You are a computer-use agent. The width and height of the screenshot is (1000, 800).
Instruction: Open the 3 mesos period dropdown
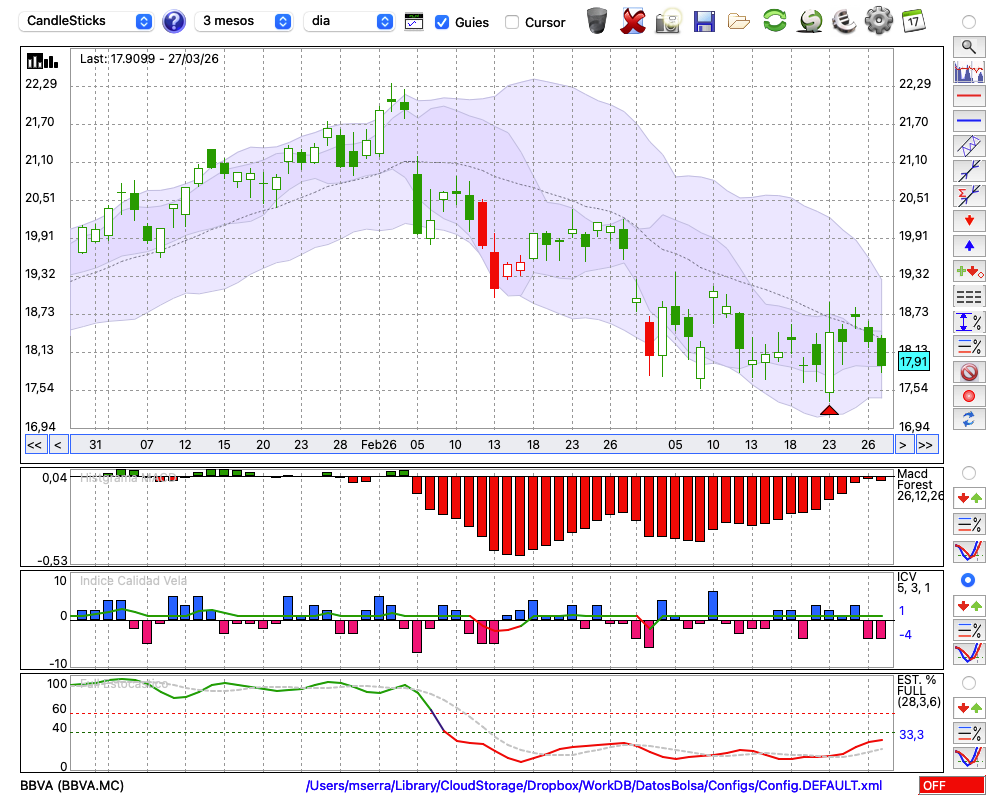click(243, 21)
